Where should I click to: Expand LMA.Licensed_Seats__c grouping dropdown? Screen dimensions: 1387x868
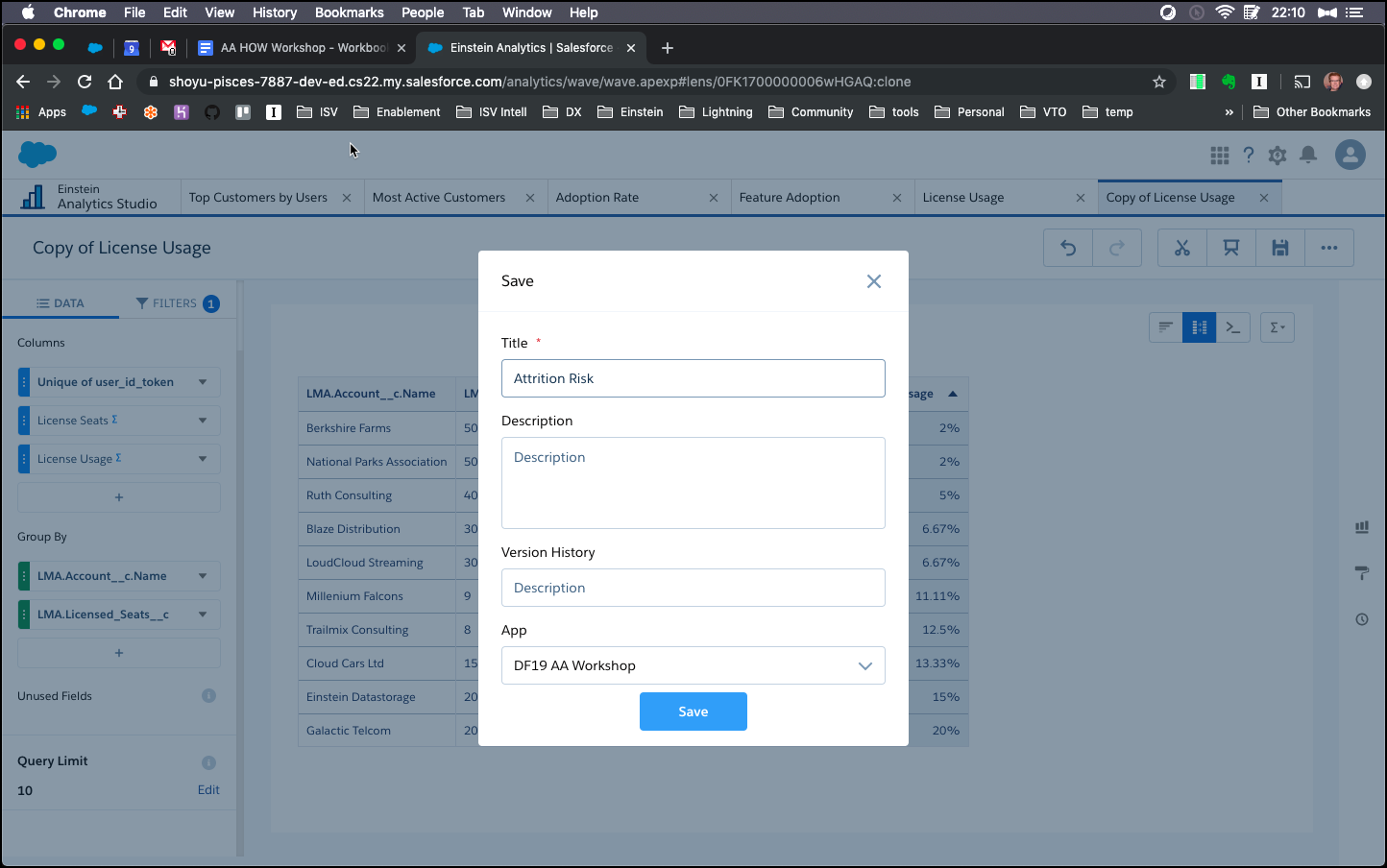click(203, 615)
